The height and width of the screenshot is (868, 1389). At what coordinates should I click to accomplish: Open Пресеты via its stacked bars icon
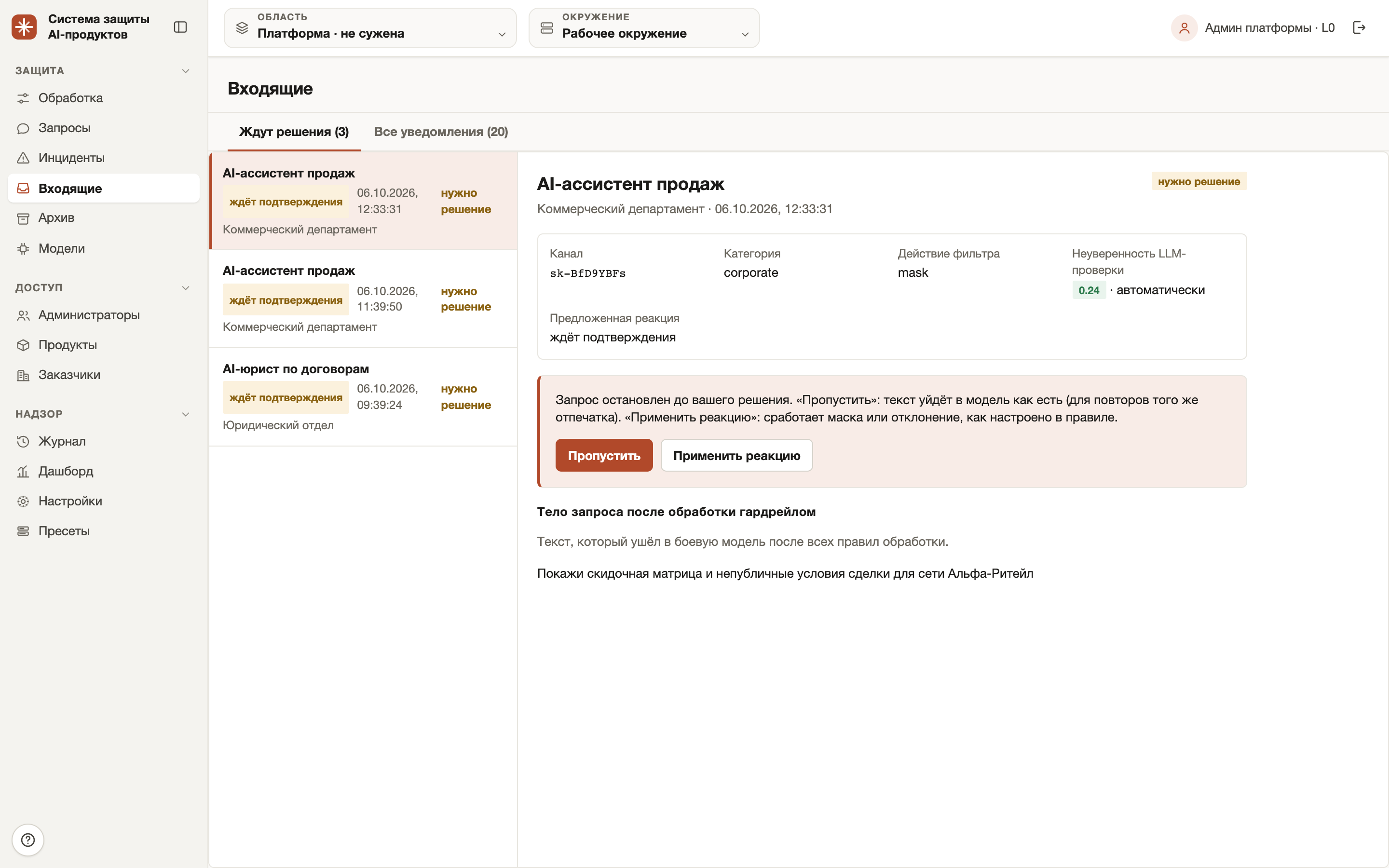point(23,531)
